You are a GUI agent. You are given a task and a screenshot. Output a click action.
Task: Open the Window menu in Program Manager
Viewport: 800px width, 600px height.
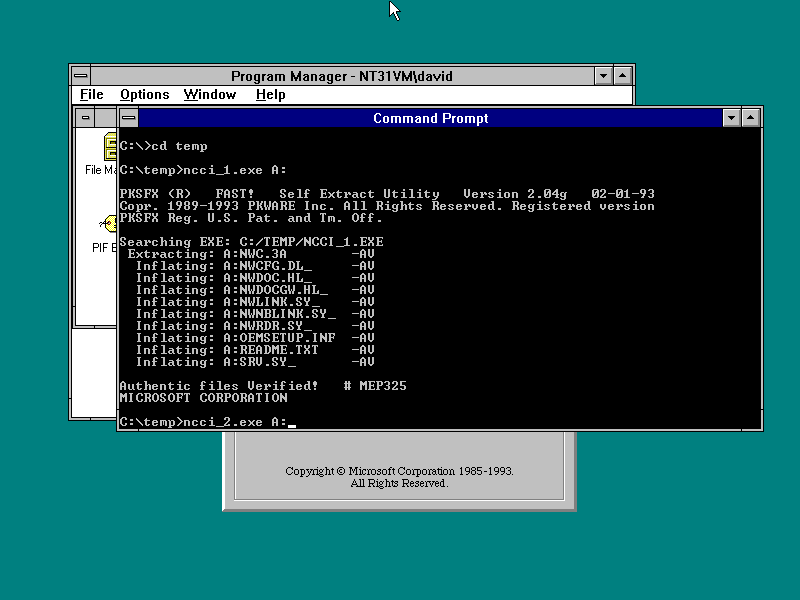pyautogui.click(x=210, y=95)
